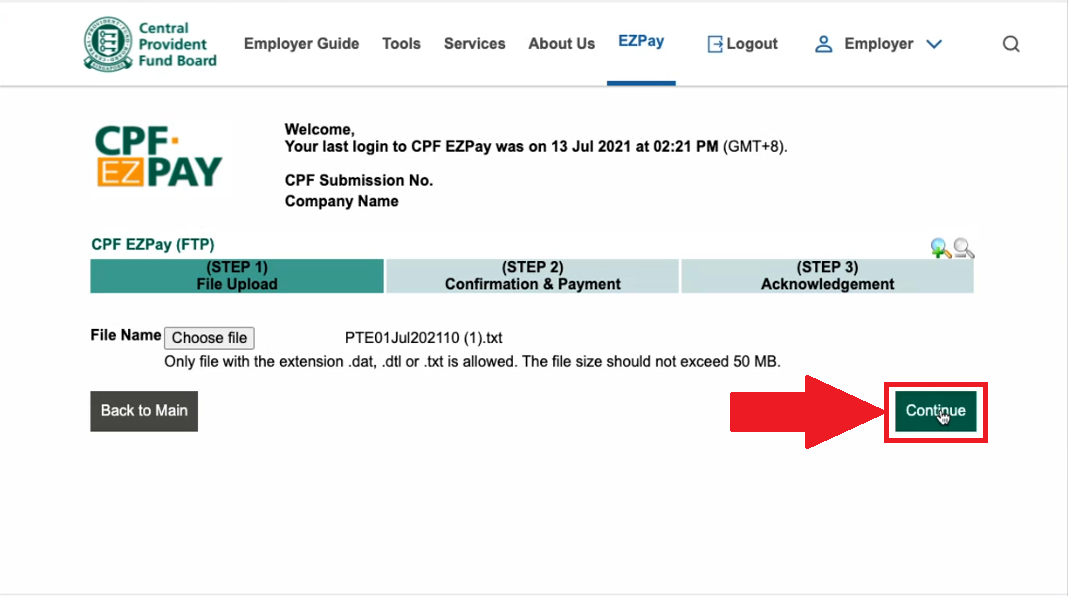
Task: Select Step 3 Acknowledgement tab
Action: coord(828,276)
